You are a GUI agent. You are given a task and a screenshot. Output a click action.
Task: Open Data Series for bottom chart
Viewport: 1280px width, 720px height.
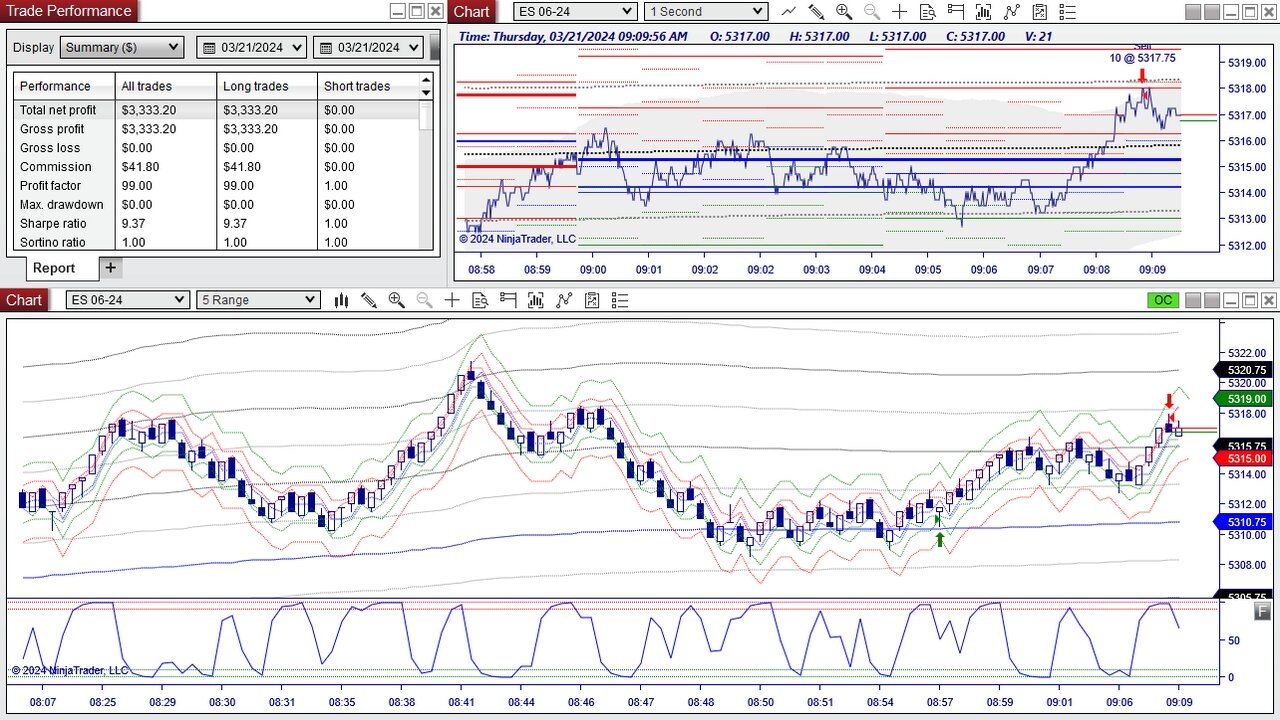[x=536, y=300]
